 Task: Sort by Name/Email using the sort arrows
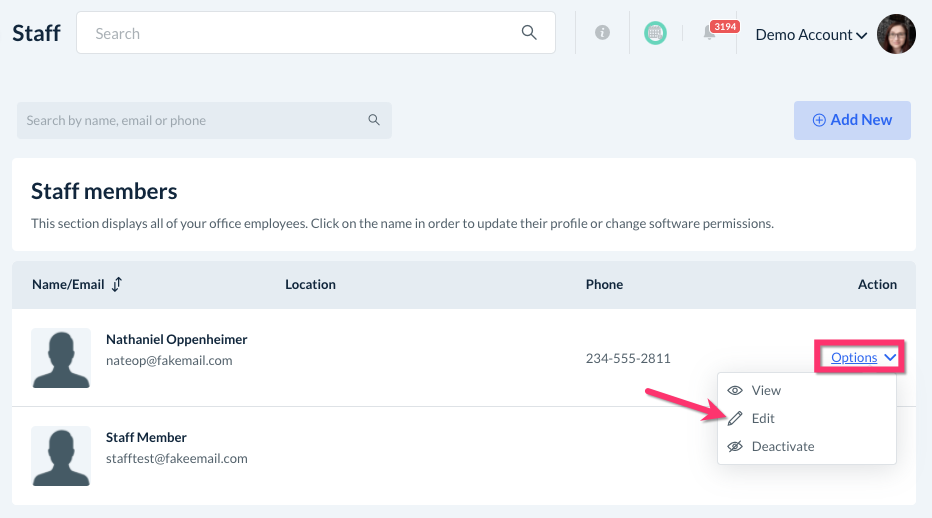117,284
